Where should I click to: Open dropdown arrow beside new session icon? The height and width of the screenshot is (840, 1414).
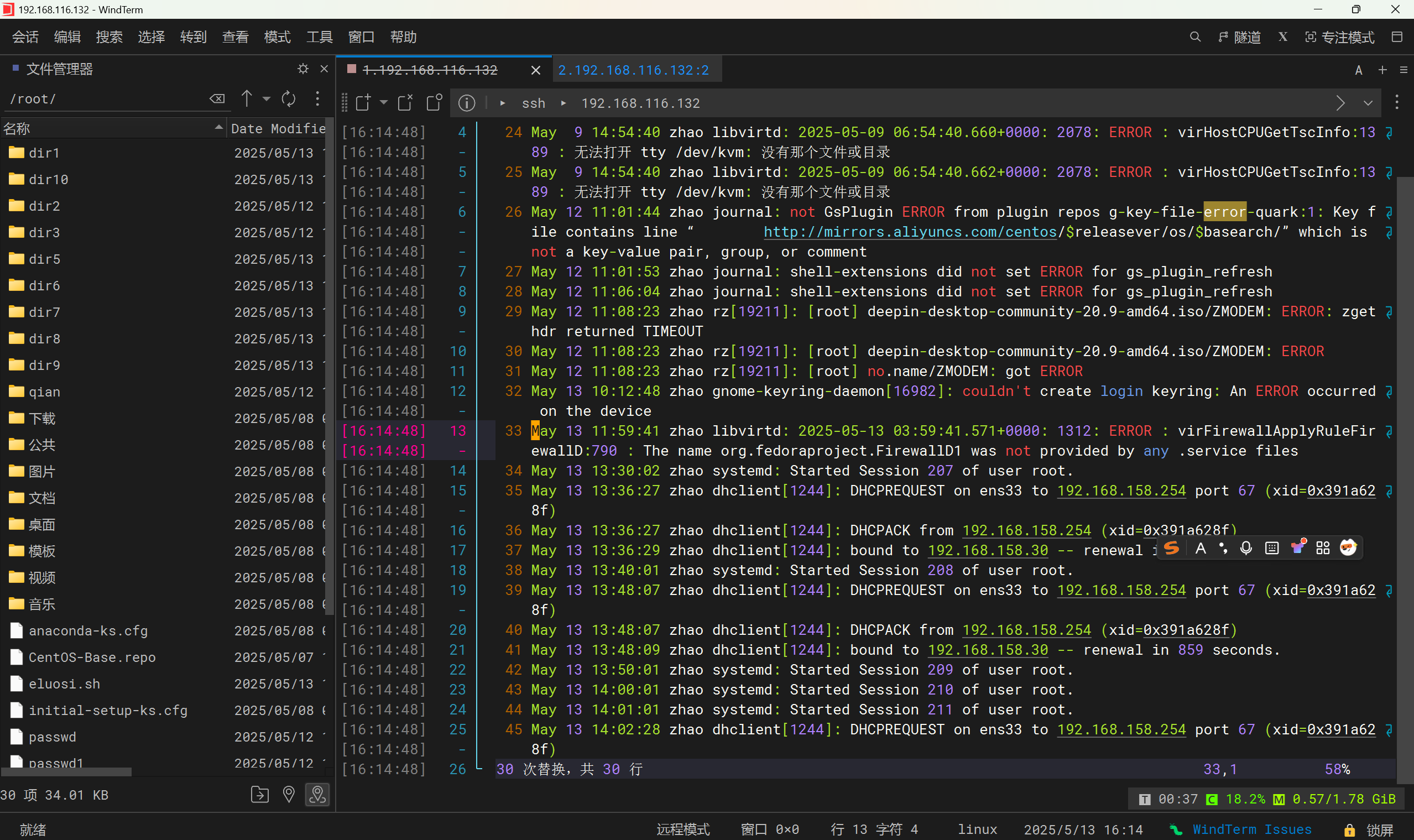(383, 102)
